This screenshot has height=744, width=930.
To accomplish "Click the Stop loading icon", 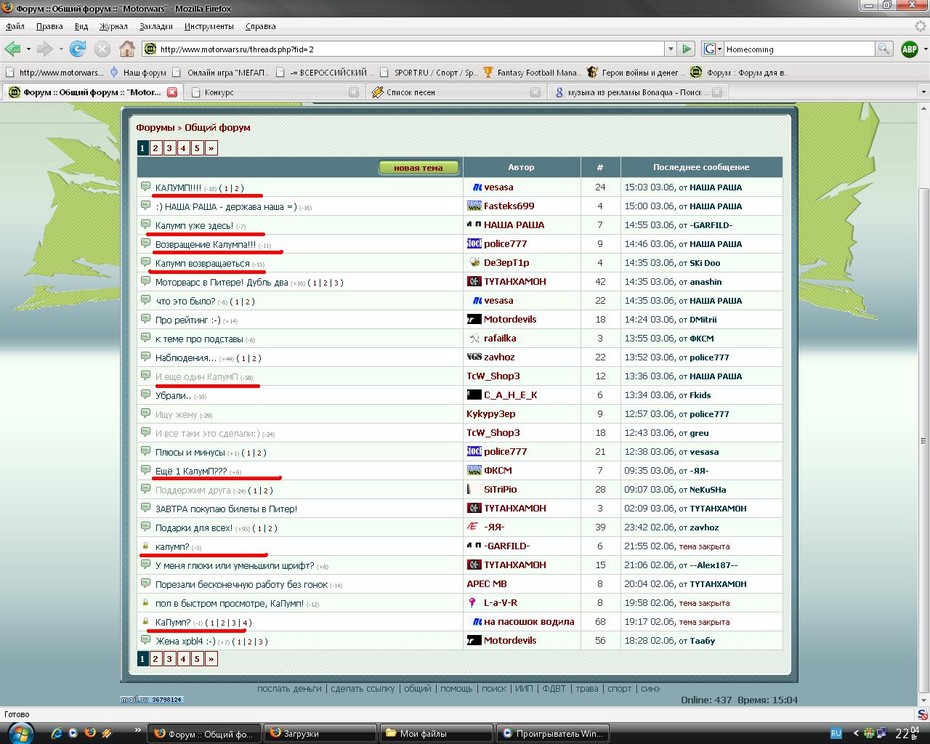I will 102,49.
